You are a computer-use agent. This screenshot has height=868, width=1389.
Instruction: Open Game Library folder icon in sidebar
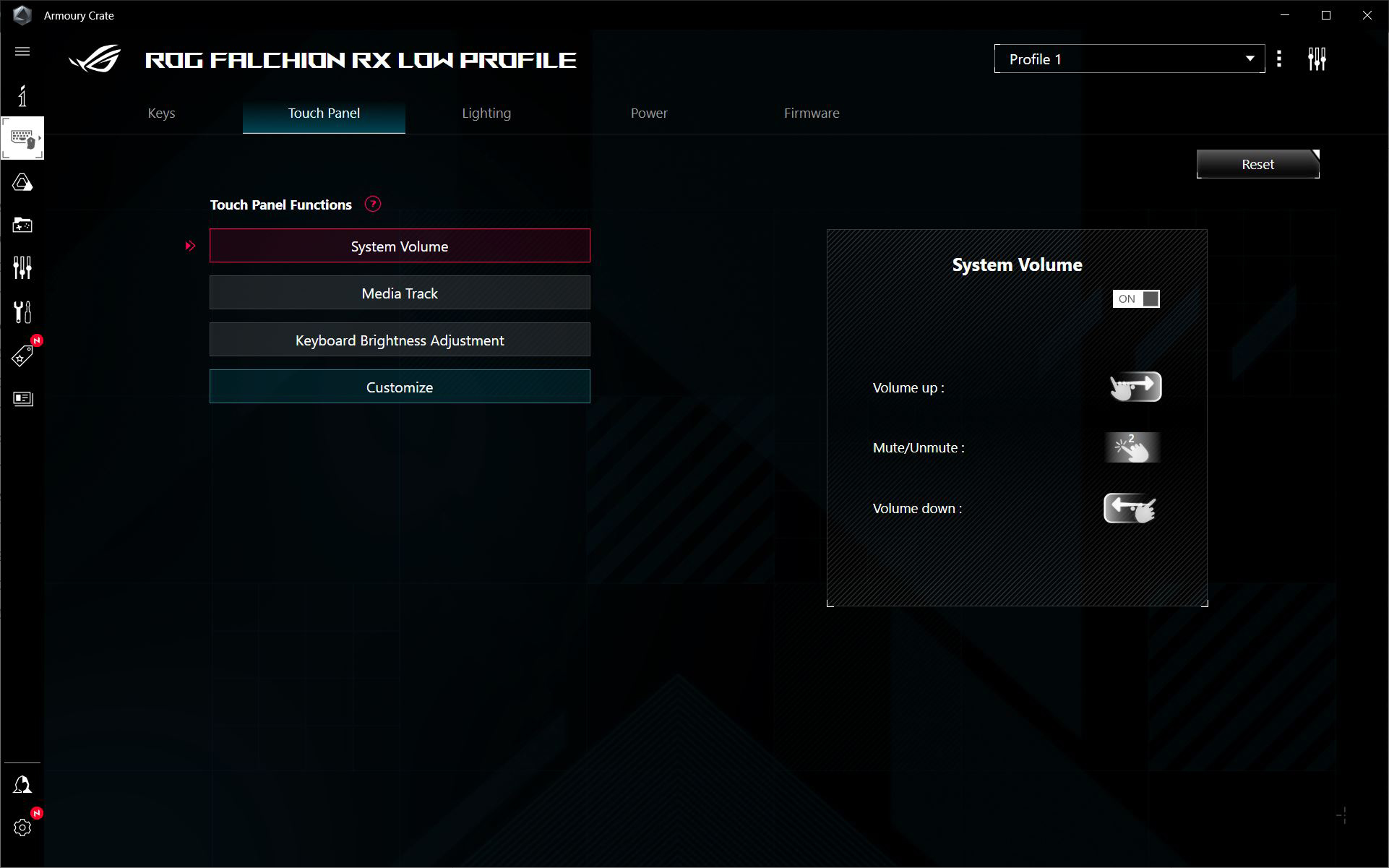pos(22,225)
